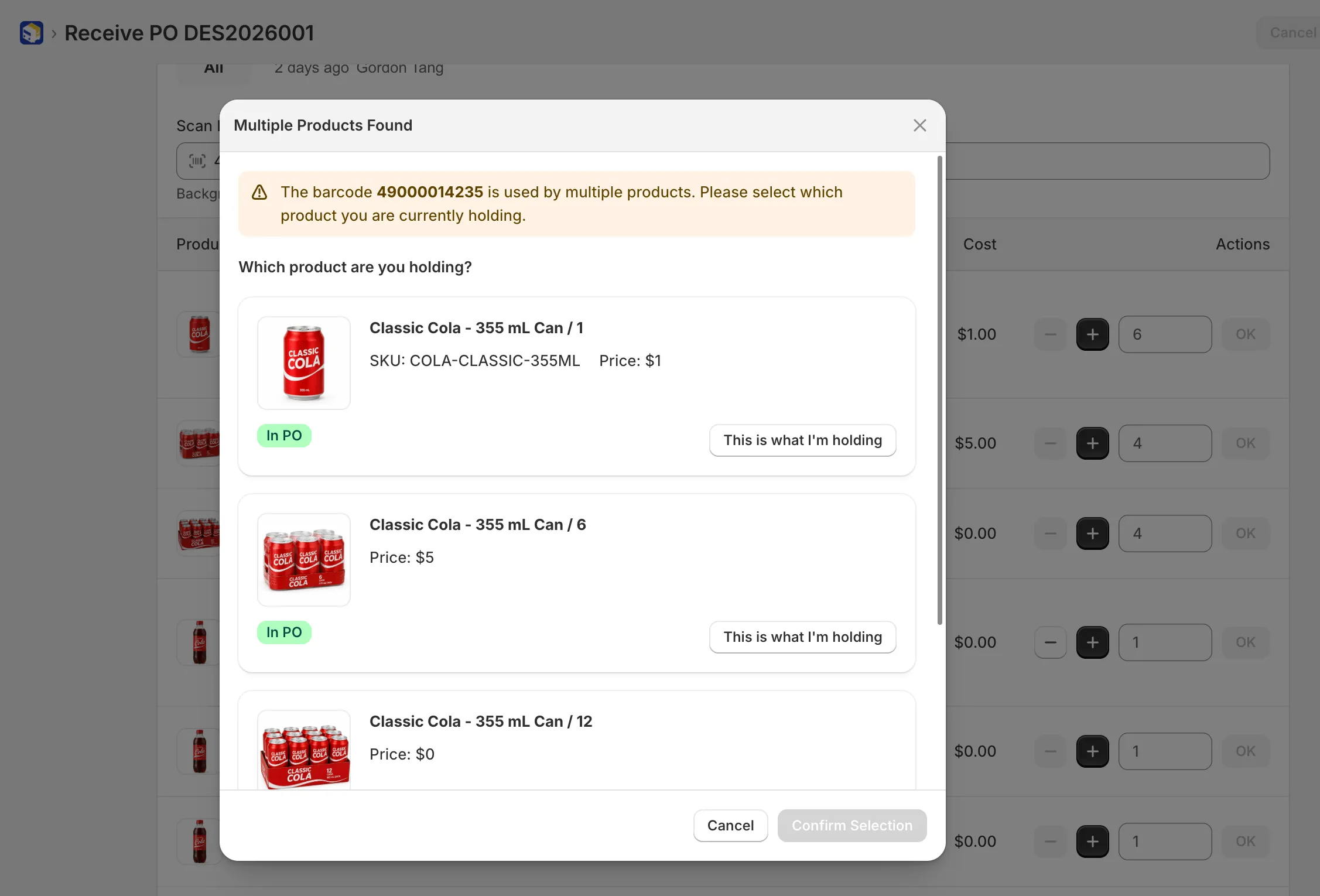1320x896 pixels.
Task: Click the In PO badge for Can / 6
Action: 284,632
